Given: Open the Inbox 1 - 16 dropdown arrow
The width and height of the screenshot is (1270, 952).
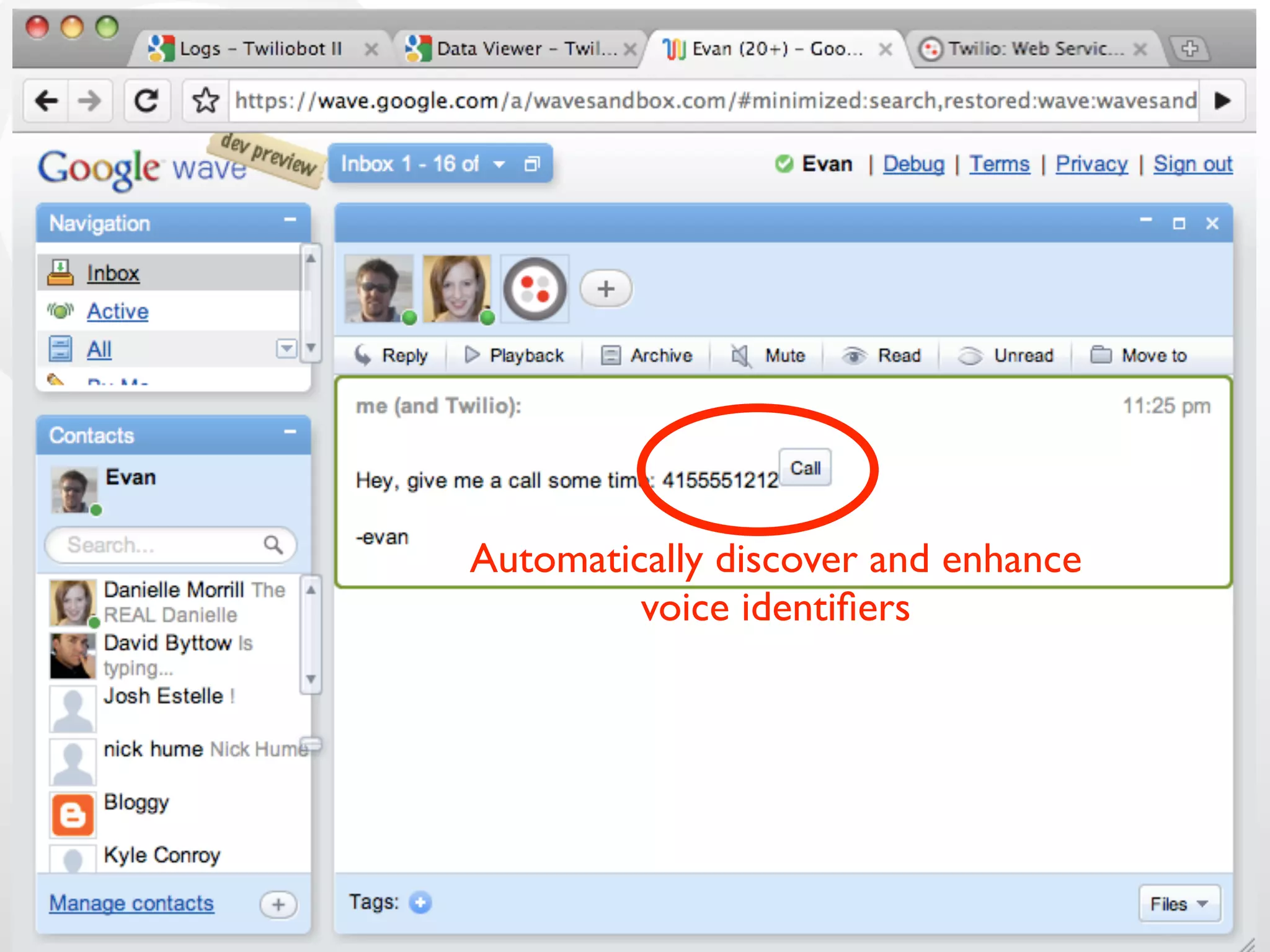Looking at the screenshot, I should pos(499,164).
